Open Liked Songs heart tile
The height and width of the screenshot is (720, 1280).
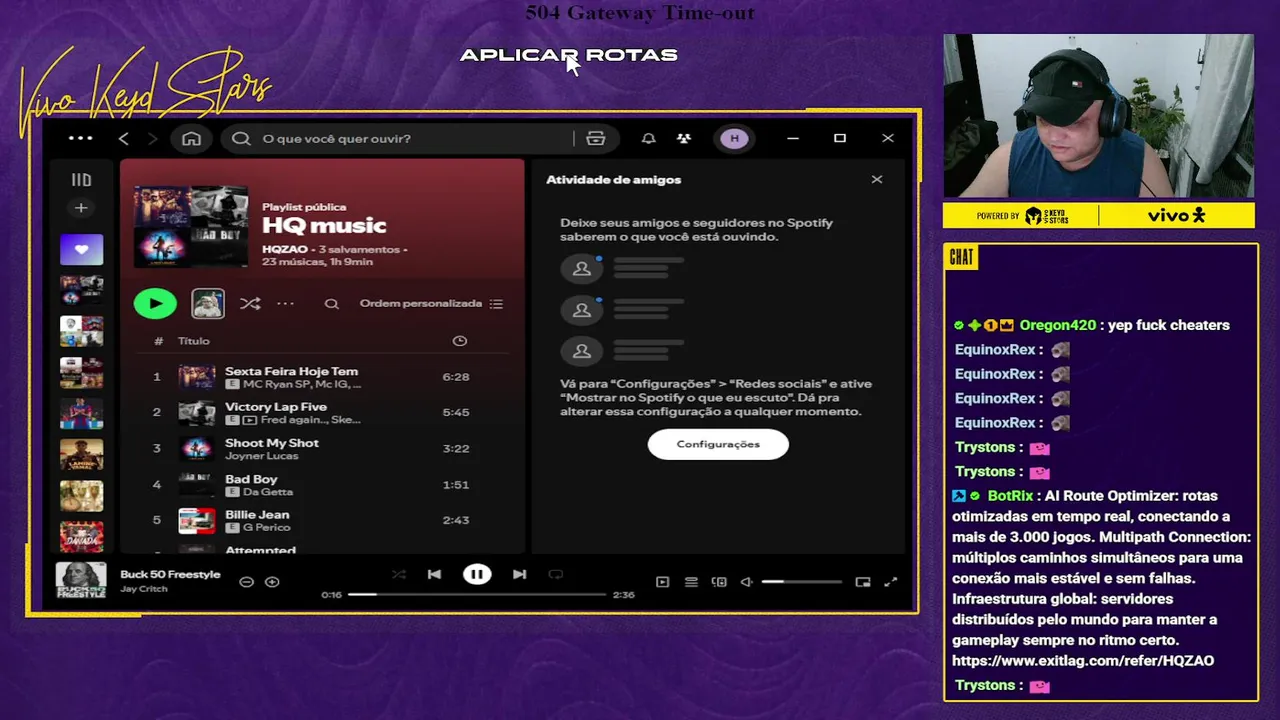[x=81, y=249]
